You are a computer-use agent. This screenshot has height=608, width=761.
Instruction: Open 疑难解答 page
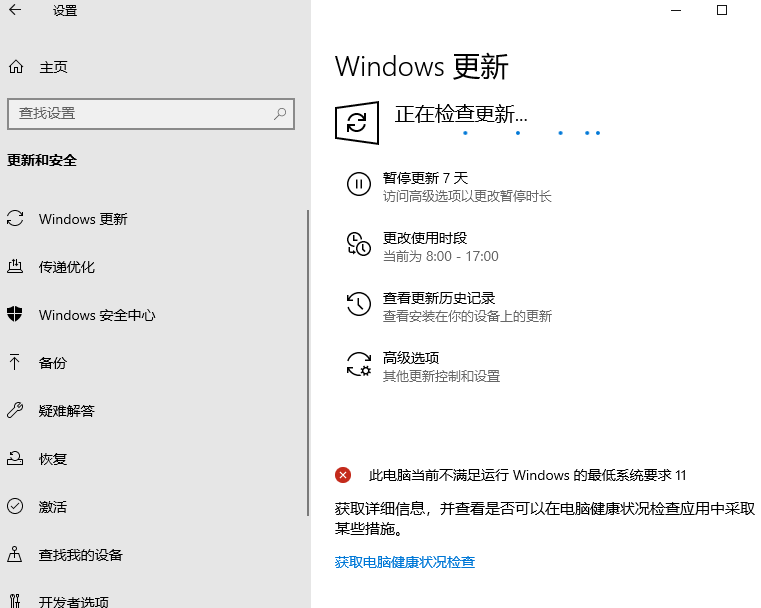coord(66,411)
